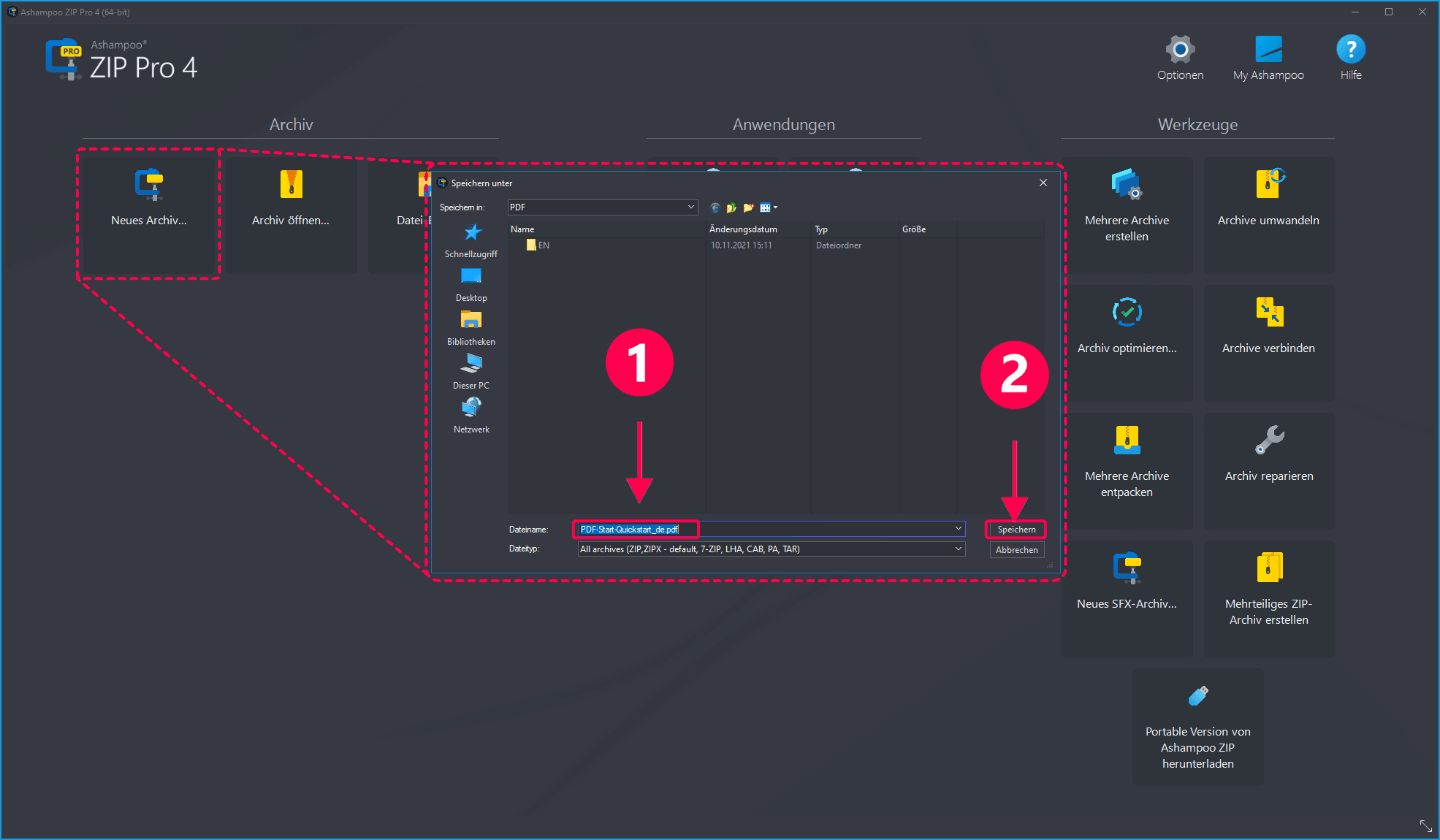Click the Dateiordner type cell
The width and height of the screenshot is (1440, 840).
(839, 244)
